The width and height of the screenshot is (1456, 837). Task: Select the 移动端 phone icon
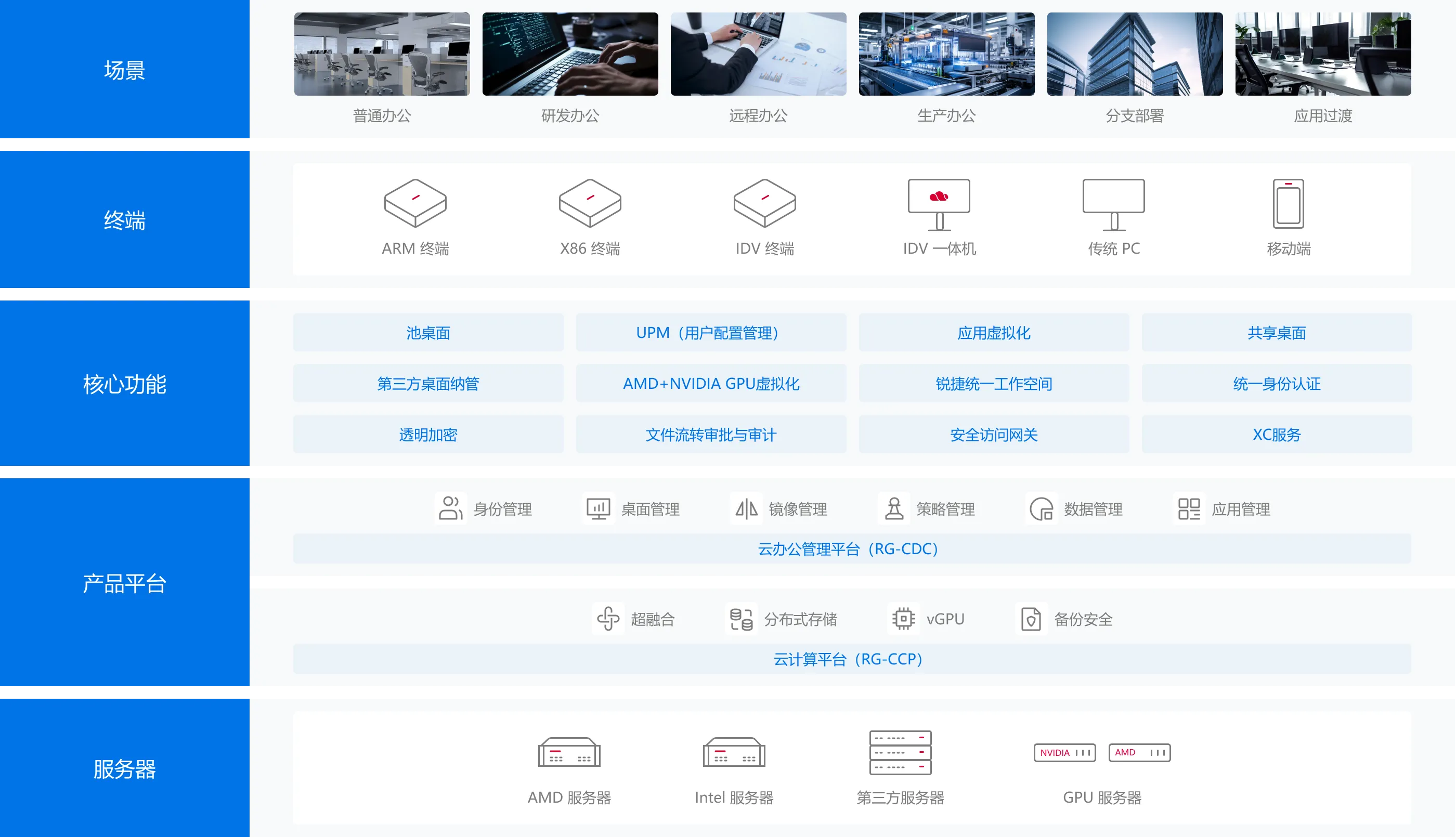(1288, 203)
